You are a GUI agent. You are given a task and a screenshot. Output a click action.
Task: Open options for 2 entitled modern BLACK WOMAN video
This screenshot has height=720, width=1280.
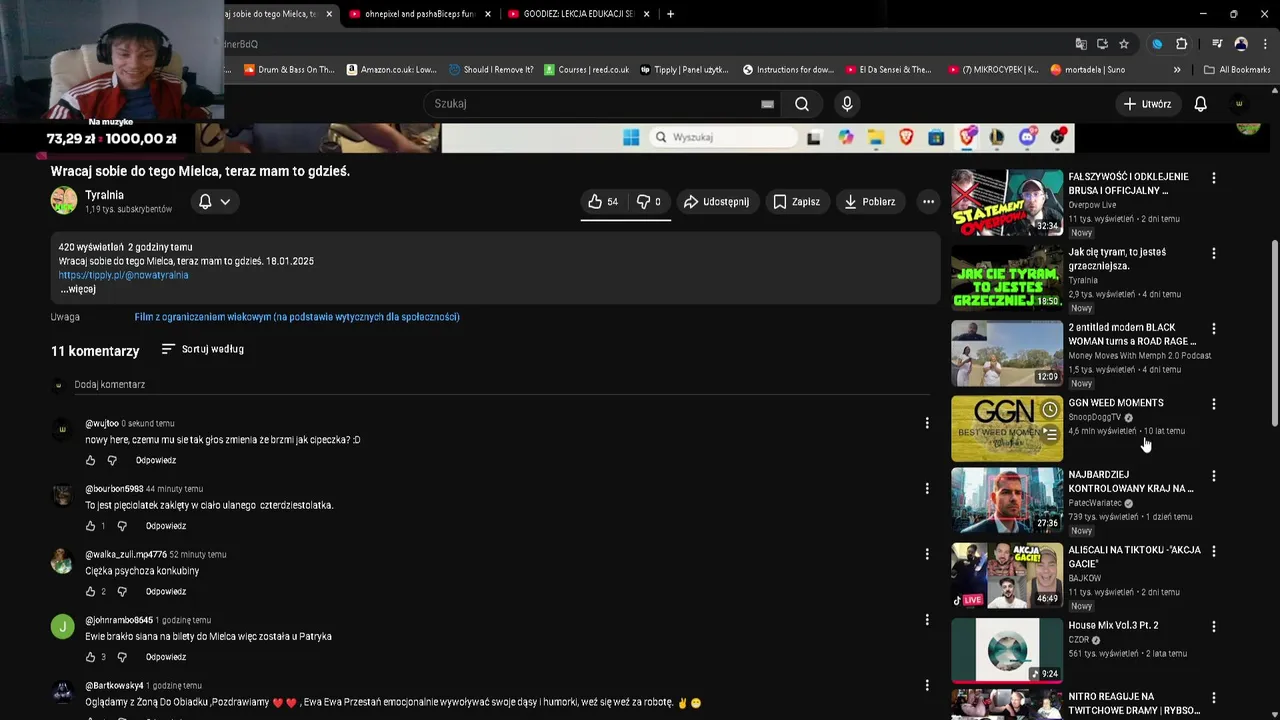(x=1214, y=328)
